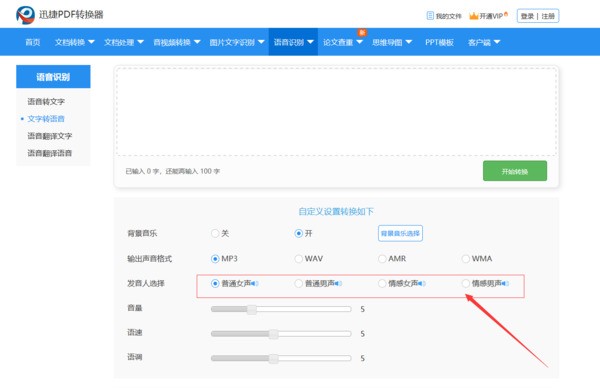Screen dimensions: 600x388
Task: Preview 普通女声 voice speaker icon
Action: [255, 284]
